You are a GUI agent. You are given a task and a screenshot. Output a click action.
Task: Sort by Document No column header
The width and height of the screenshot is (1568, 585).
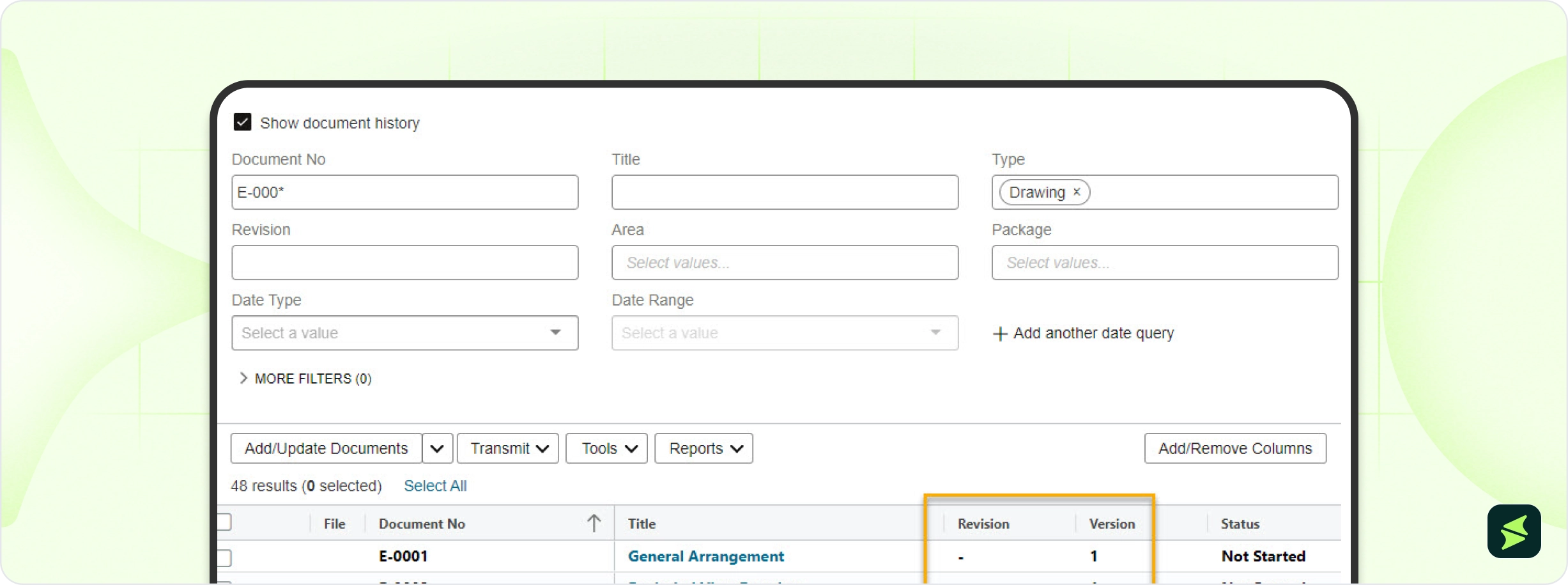coord(422,524)
